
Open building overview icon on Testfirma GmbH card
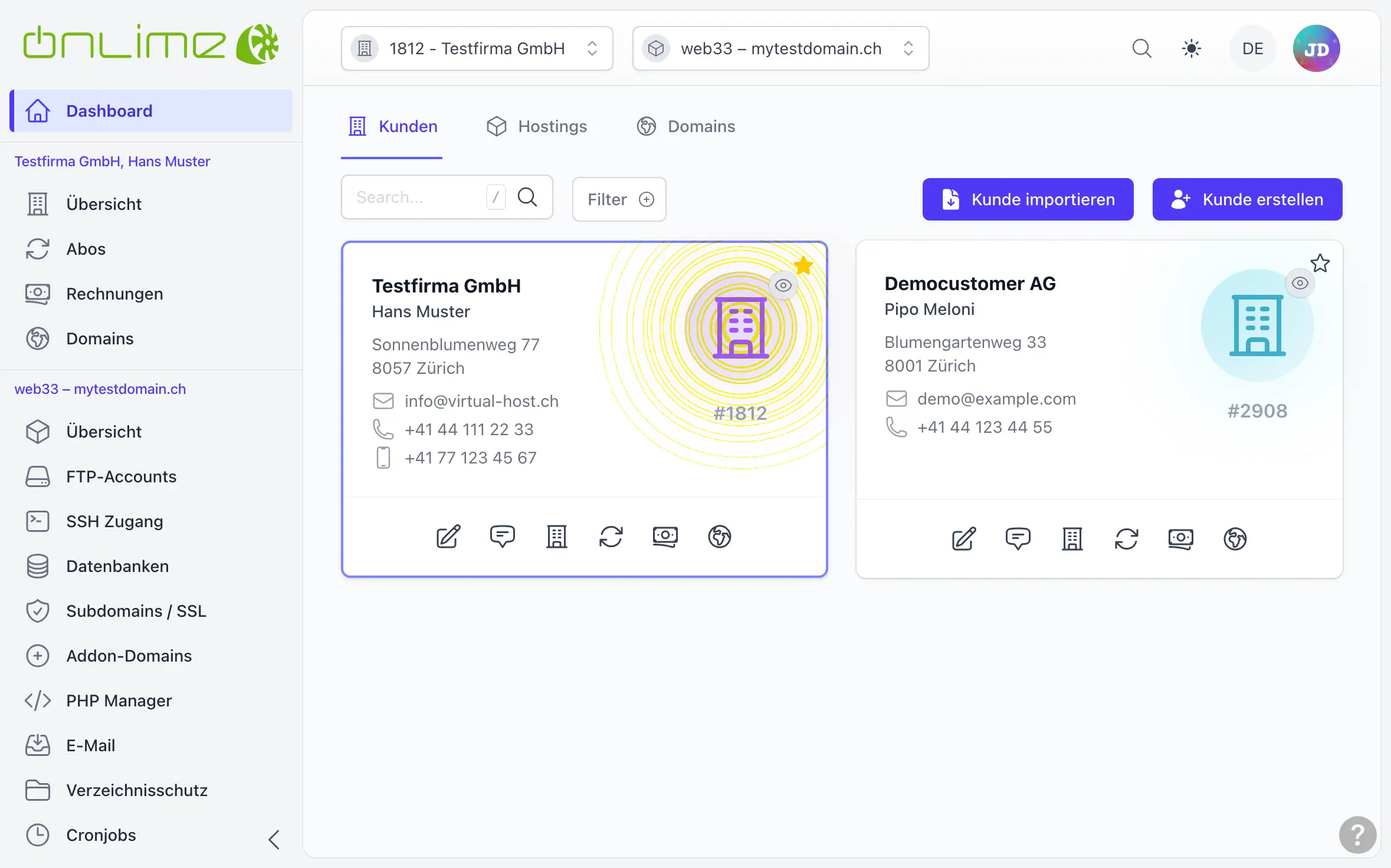pyautogui.click(x=557, y=537)
